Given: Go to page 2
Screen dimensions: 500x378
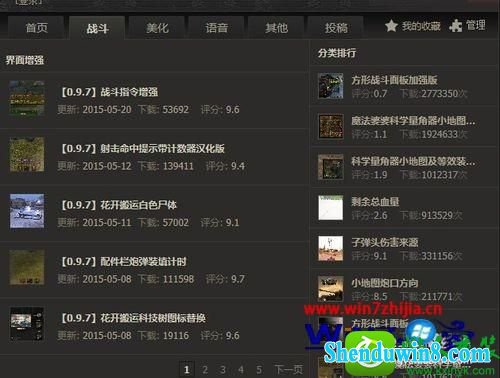Looking at the screenshot, I should pyautogui.click(x=205, y=369).
